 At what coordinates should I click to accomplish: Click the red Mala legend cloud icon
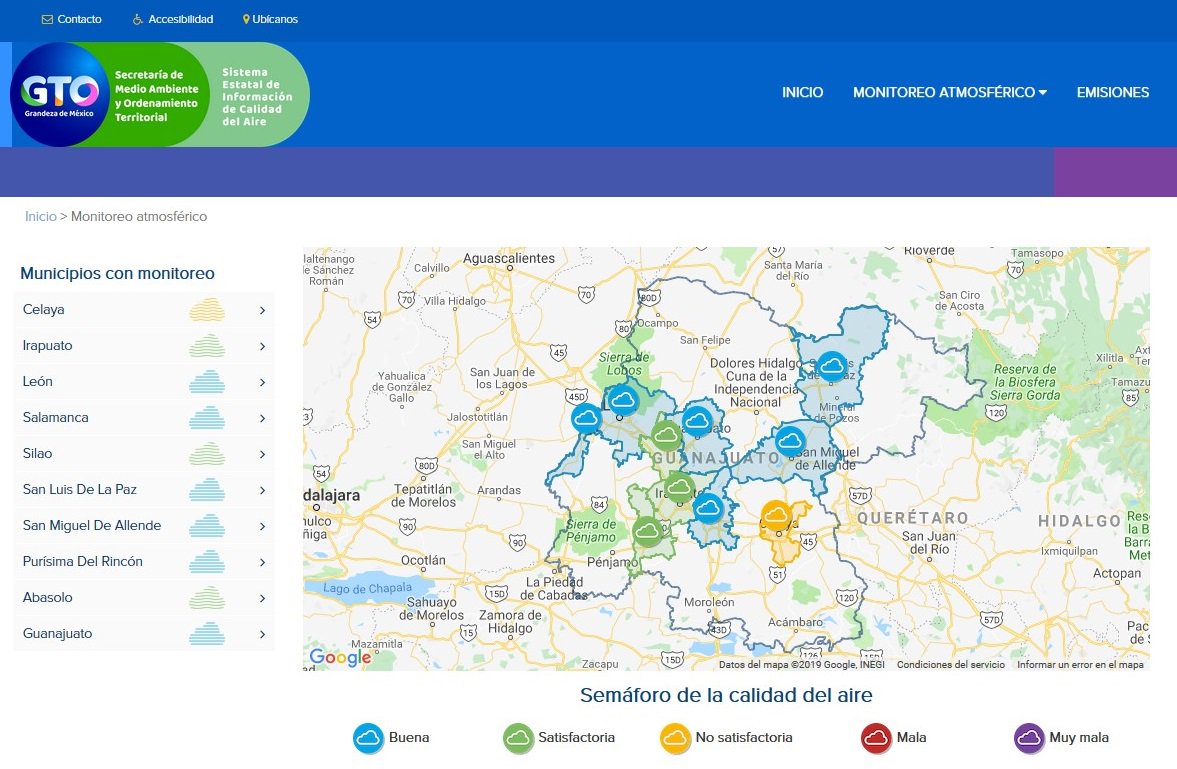(876, 738)
